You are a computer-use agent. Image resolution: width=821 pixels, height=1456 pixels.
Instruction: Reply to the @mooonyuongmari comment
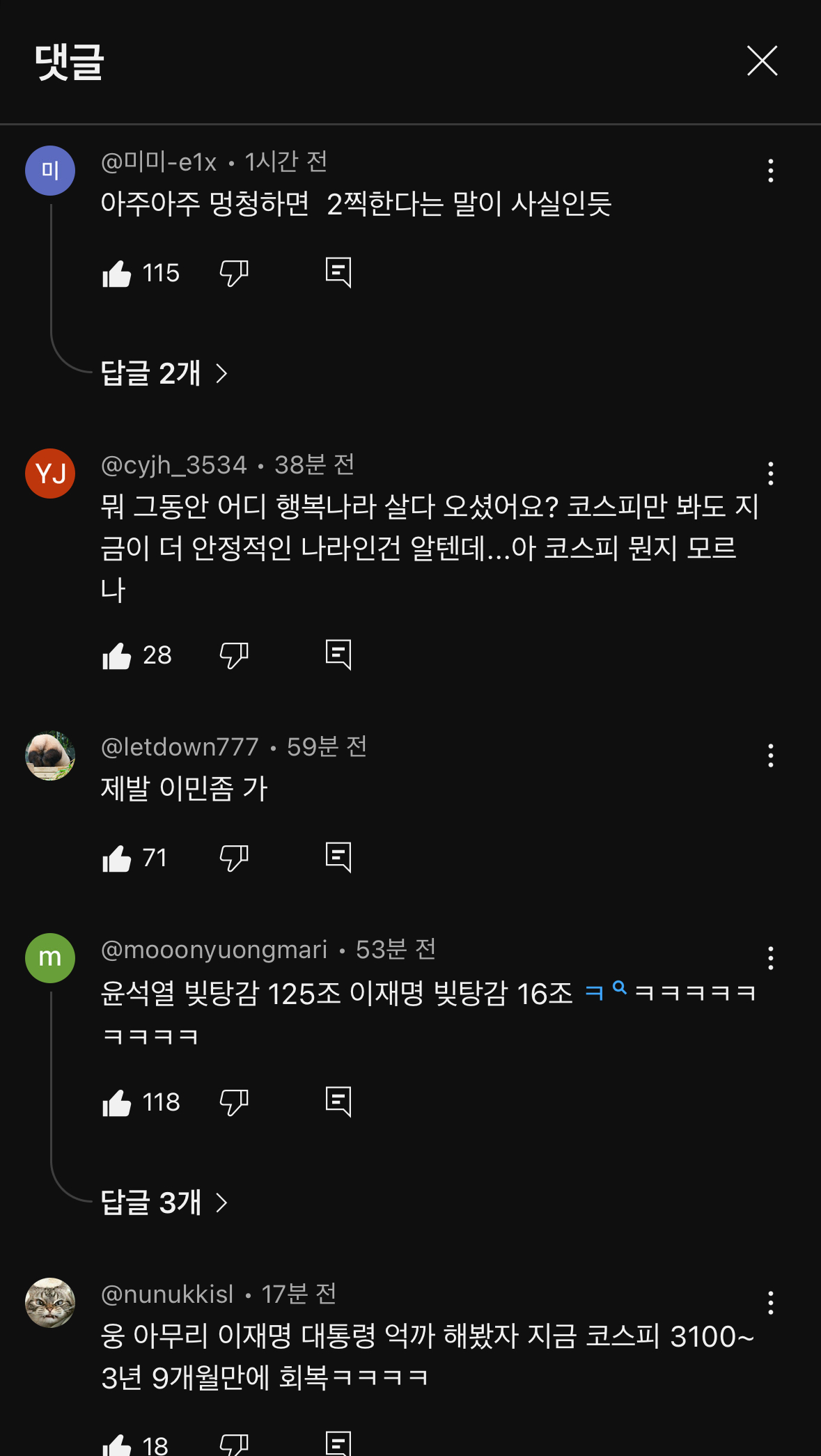338,1102
